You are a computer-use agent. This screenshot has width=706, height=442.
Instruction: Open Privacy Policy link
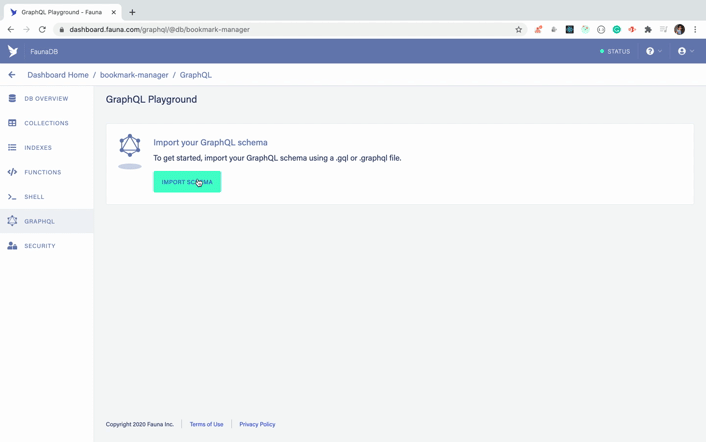(x=257, y=424)
